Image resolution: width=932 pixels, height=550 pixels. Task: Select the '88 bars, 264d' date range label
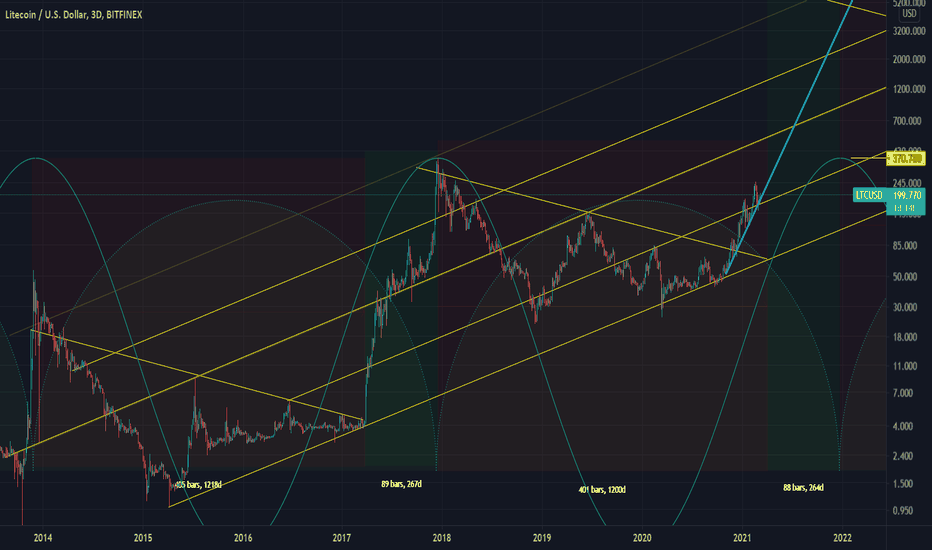803,488
